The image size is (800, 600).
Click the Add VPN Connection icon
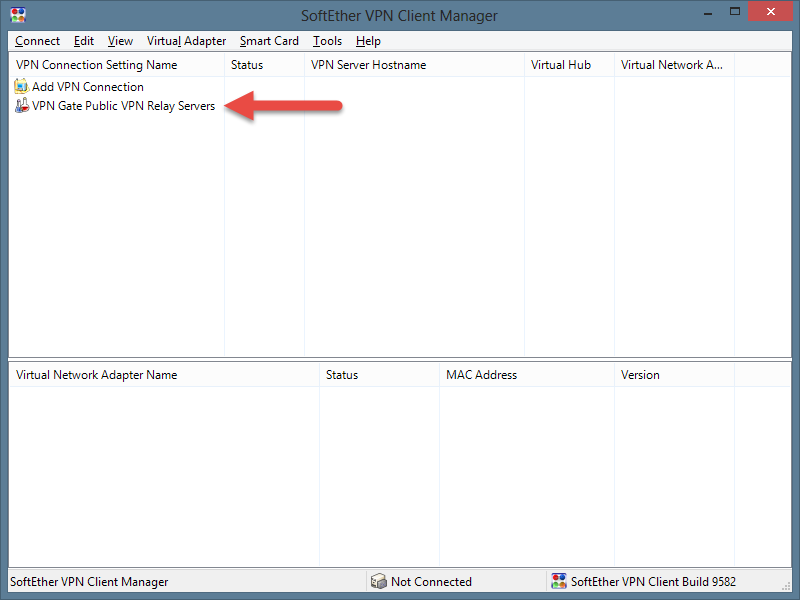pos(22,87)
